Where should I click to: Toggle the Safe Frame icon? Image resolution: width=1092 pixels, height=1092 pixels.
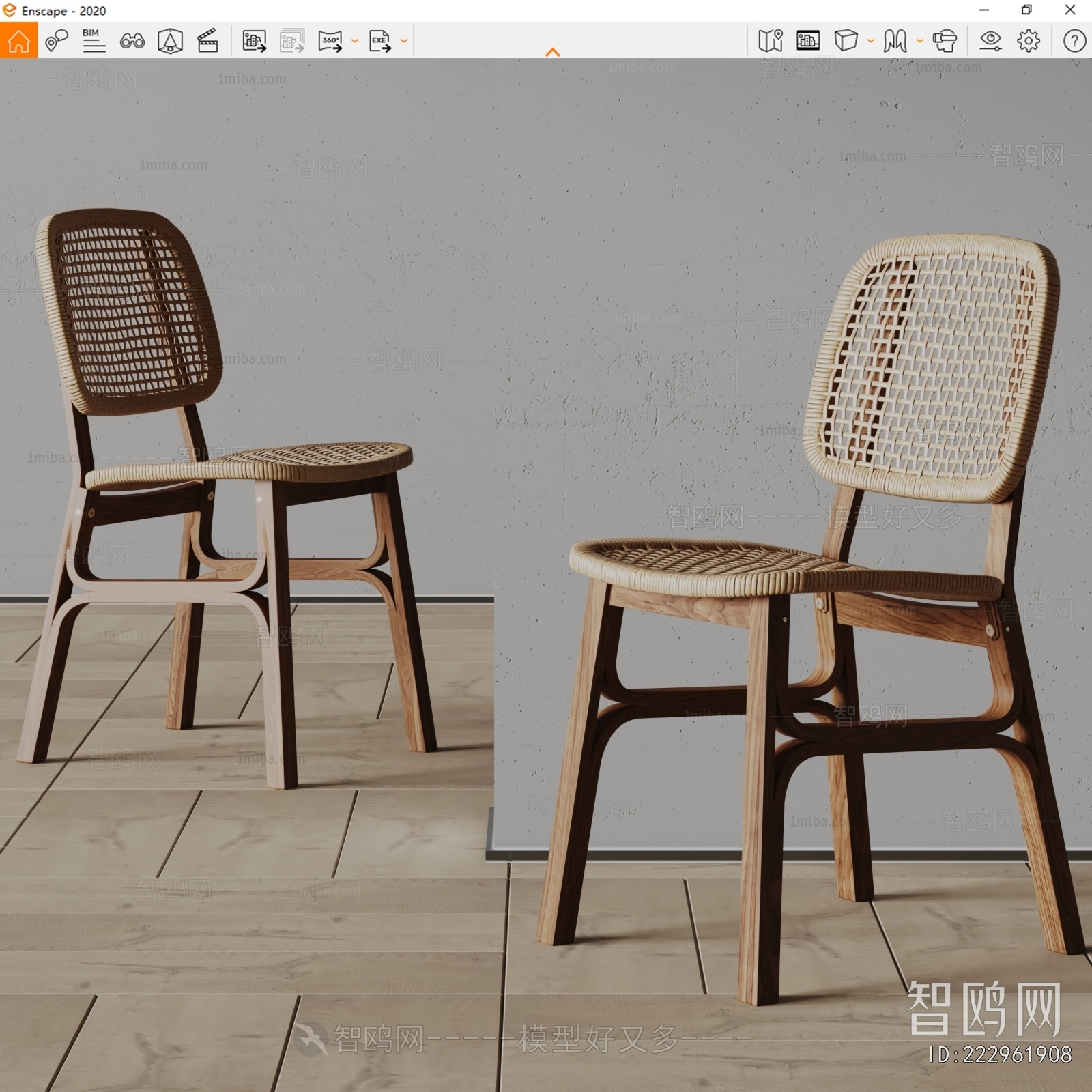[808, 41]
